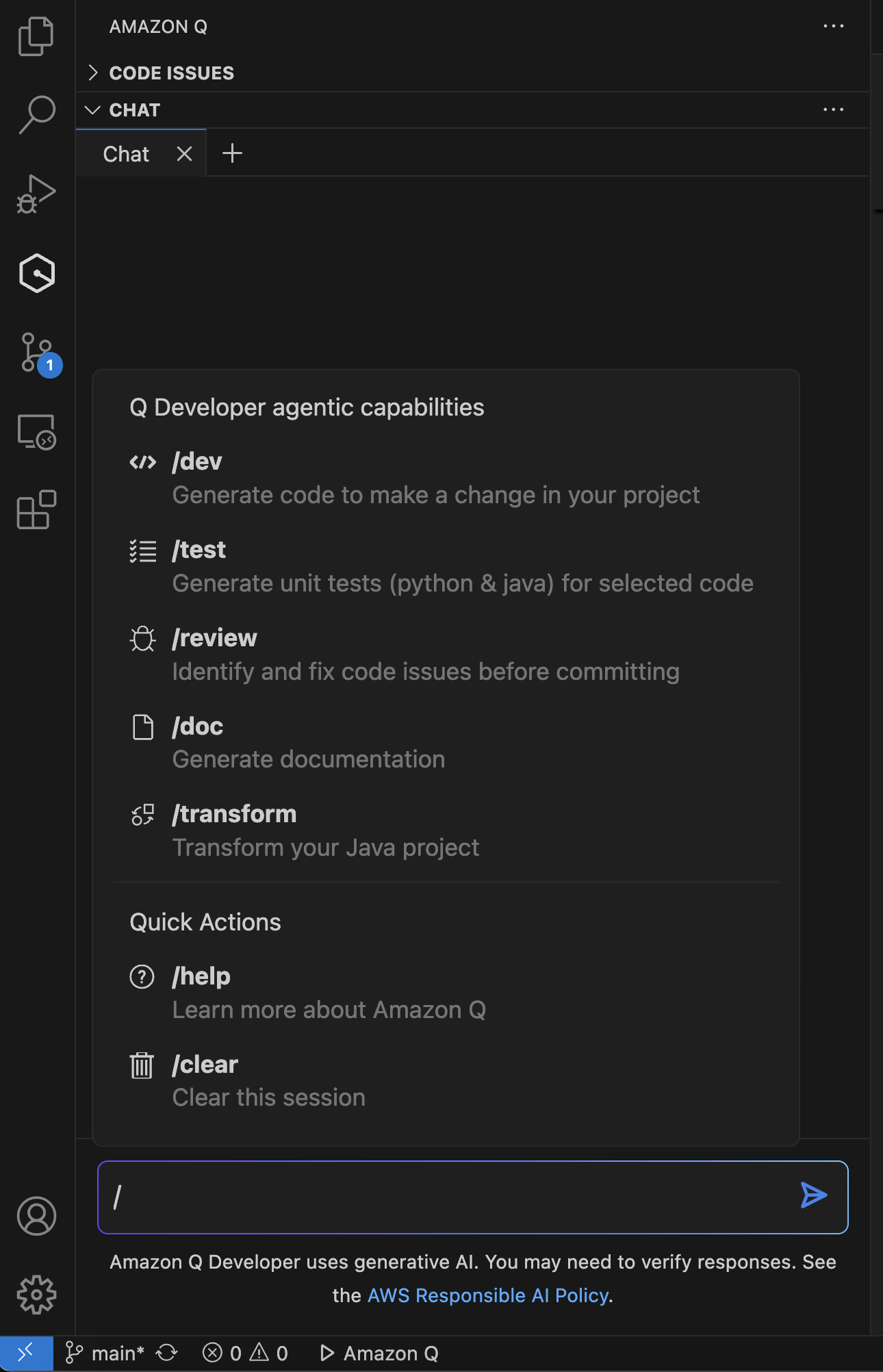The image size is (883, 1372).
Task: Open Amazon Q panel more actions menu
Action: click(x=833, y=27)
